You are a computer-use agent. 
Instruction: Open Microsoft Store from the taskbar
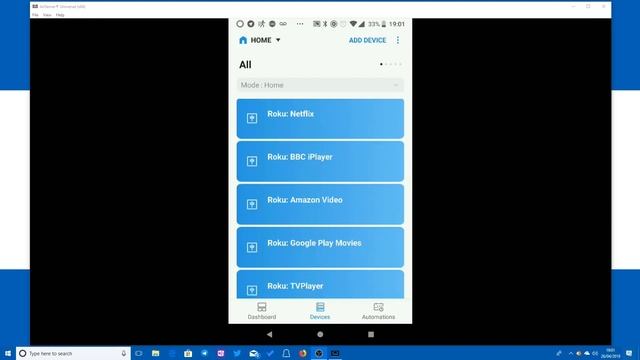click(188, 353)
